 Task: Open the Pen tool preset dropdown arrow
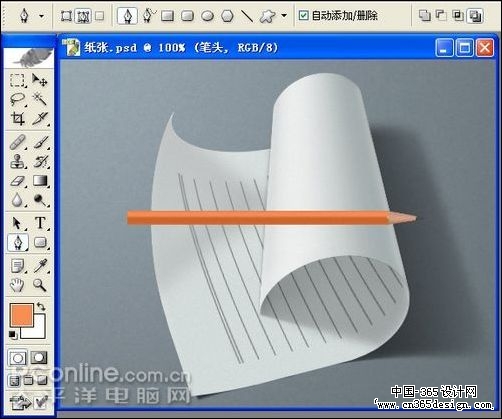pyautogui.click(x=42, y=16)
